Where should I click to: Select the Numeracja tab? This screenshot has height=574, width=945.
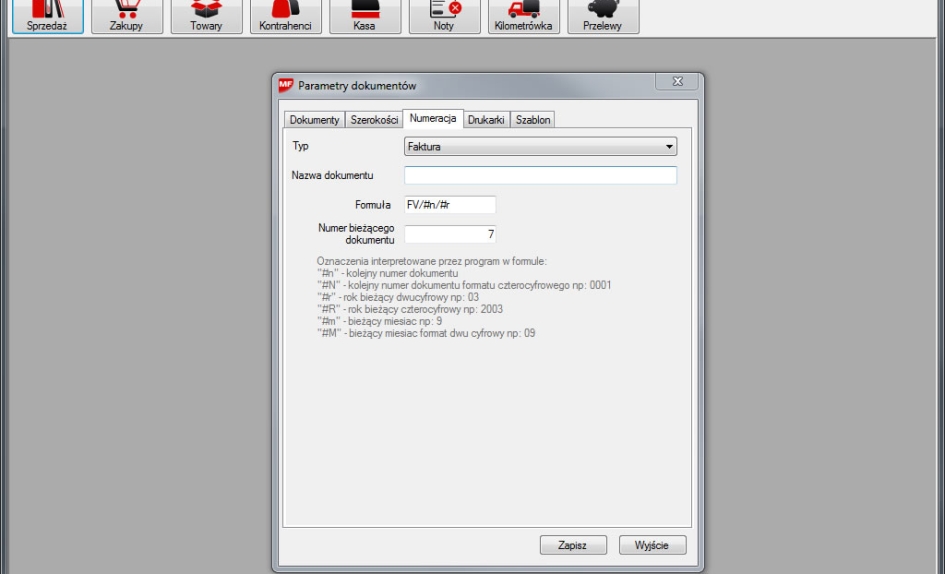[x=433, y=119]
